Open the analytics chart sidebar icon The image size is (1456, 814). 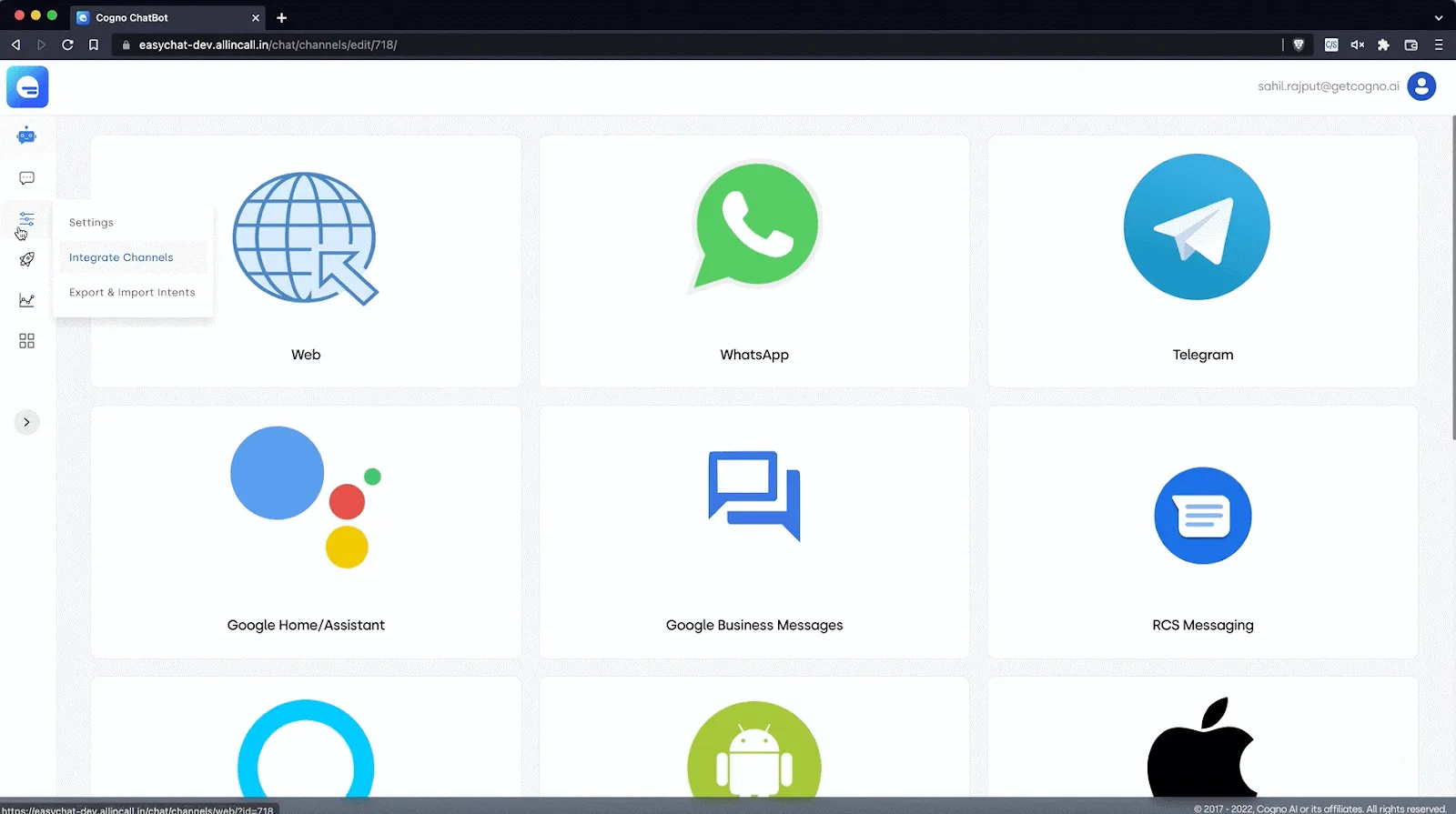pyautogui.click(x=26, y=300)
